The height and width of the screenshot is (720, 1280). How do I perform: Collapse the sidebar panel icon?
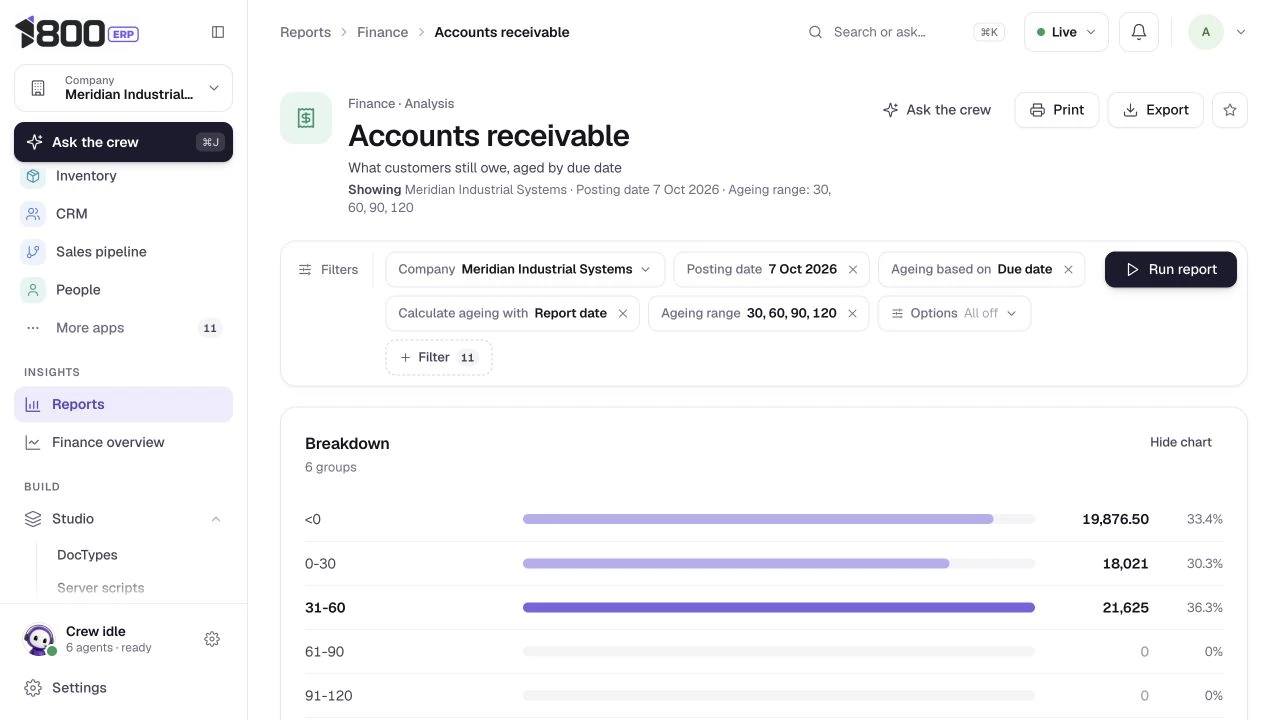(x=218, y=32)
